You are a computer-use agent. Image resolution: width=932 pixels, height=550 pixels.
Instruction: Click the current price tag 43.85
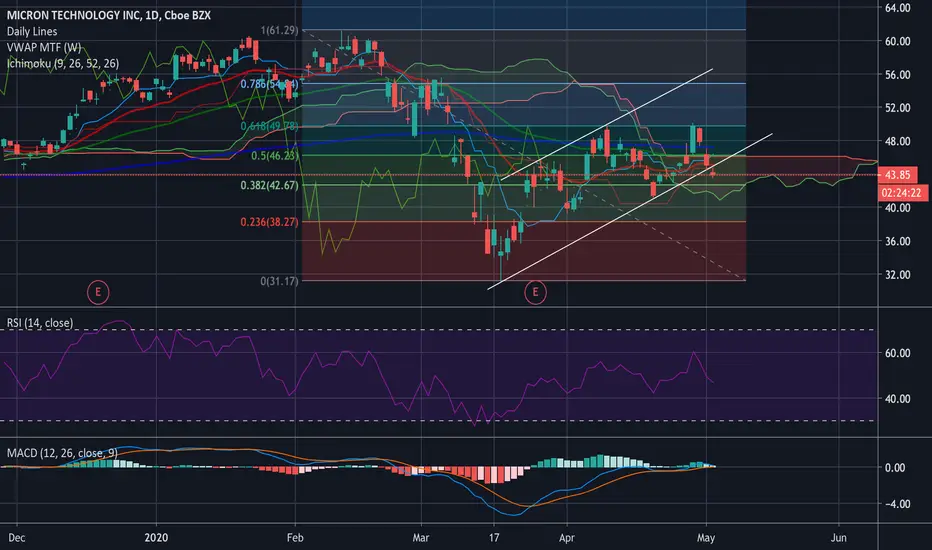(898, 175)
